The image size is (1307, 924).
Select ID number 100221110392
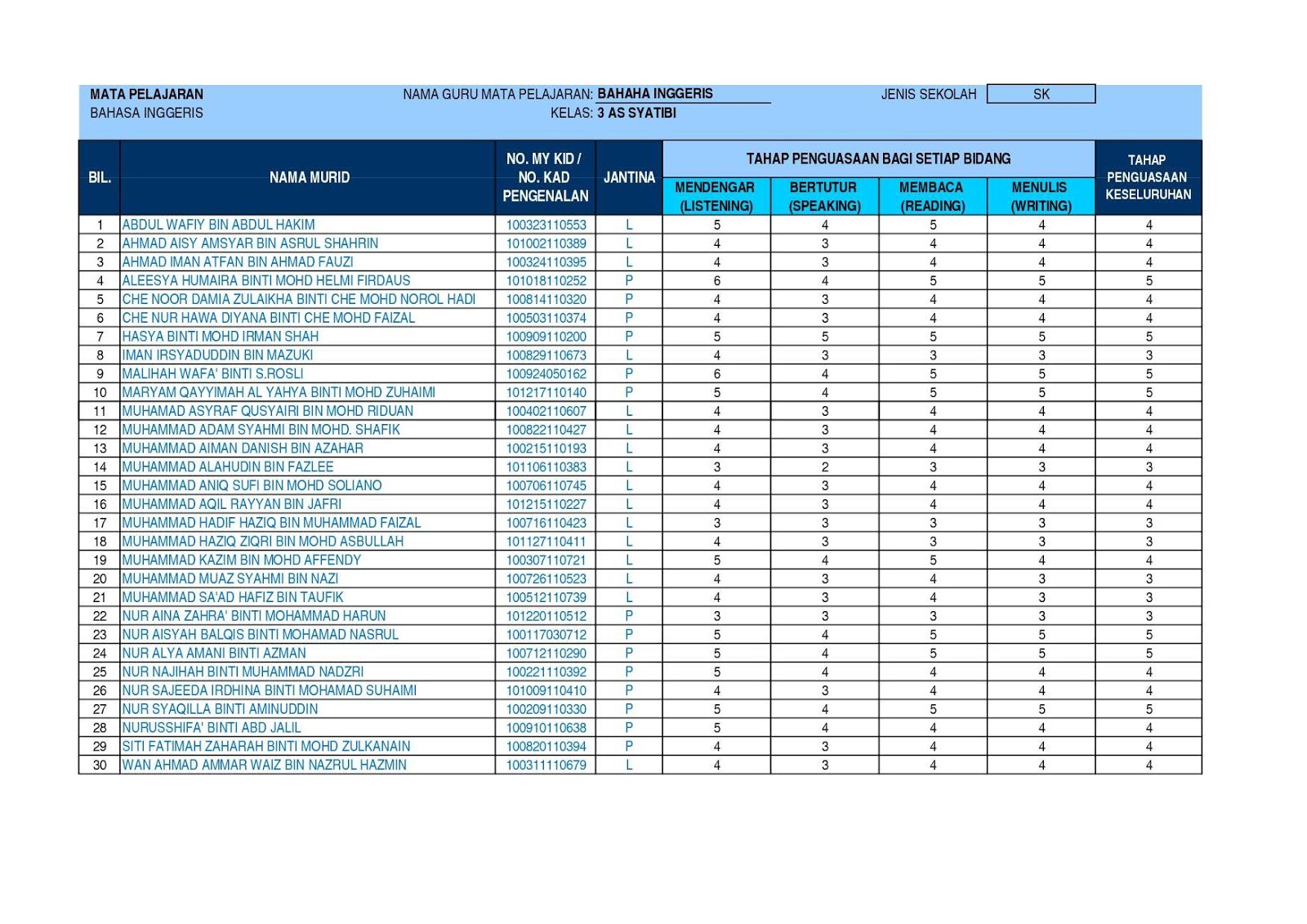coord(546,672)
